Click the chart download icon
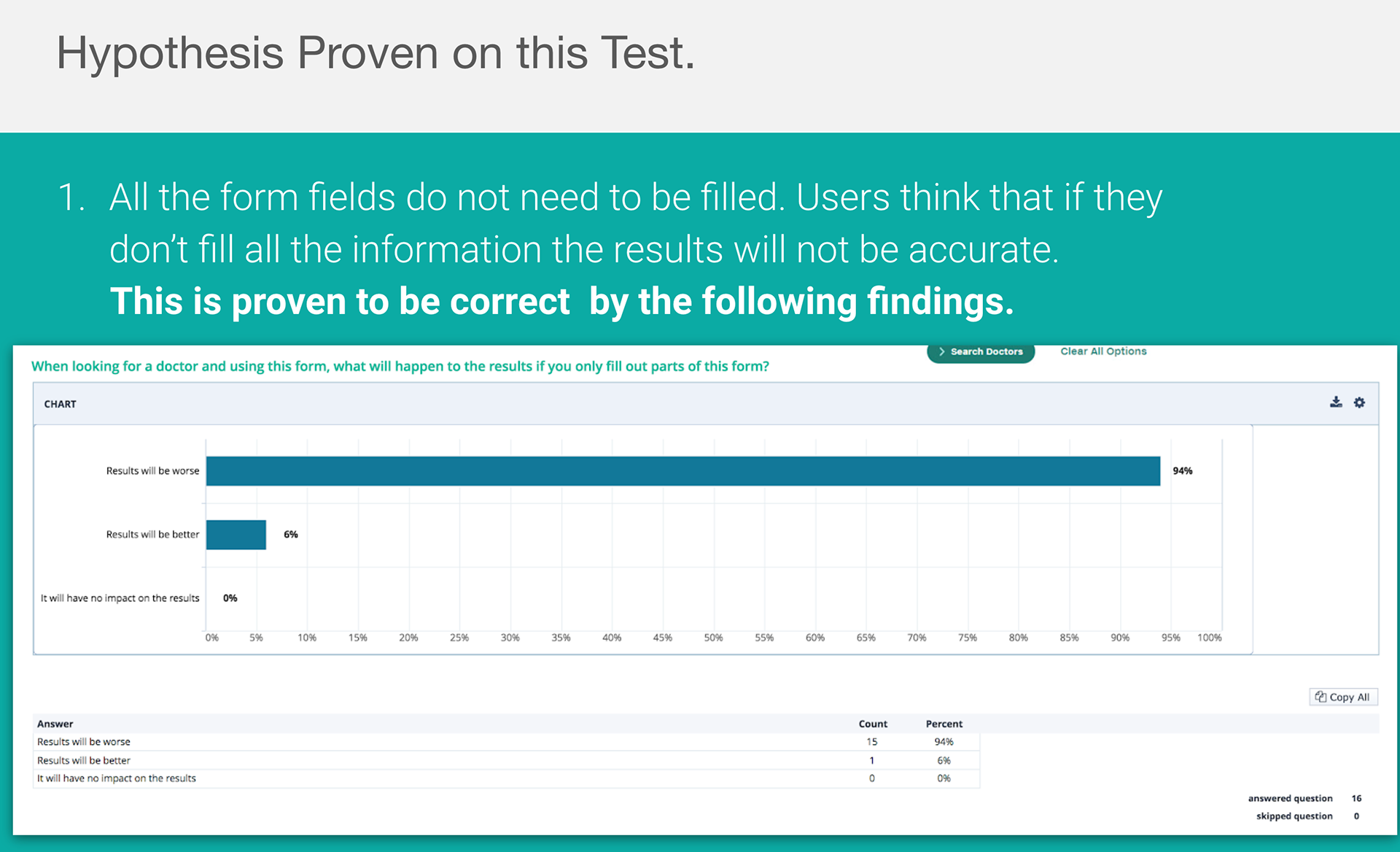 [1336, 402]
